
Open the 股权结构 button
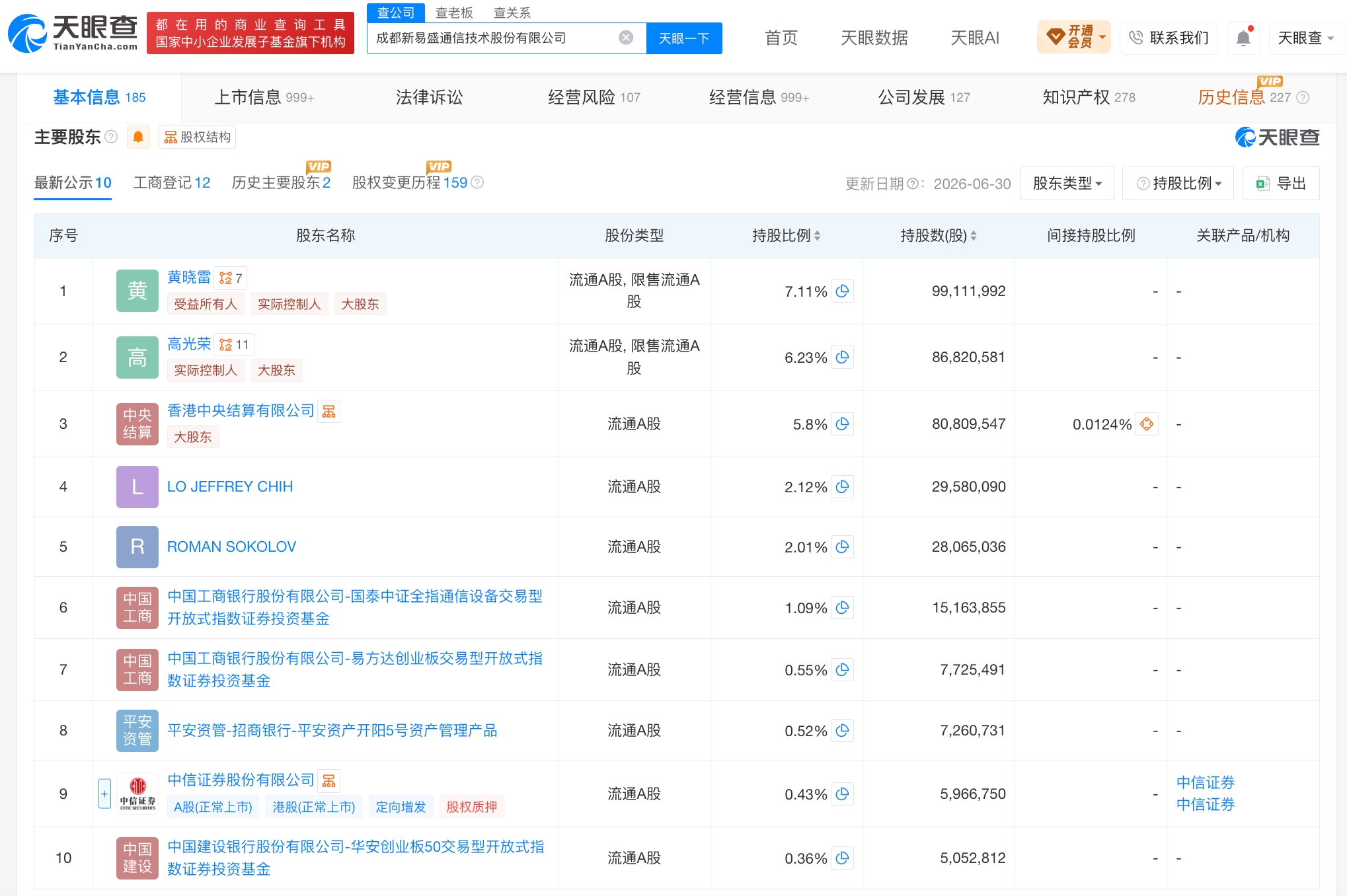click(197, 137)
